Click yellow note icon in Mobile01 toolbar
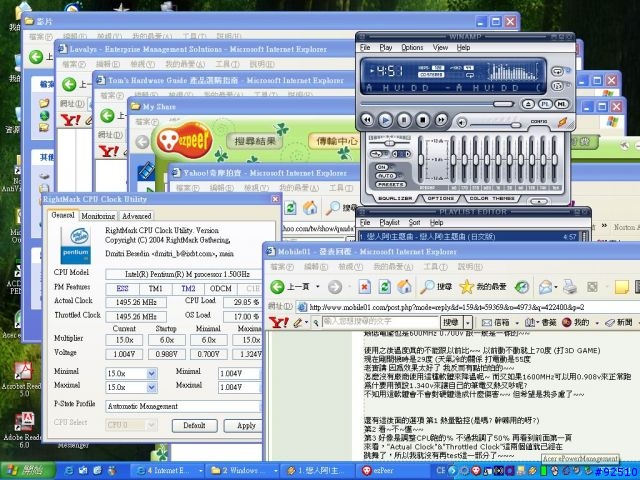Viewport: 640px width, 480px height. 621,287
